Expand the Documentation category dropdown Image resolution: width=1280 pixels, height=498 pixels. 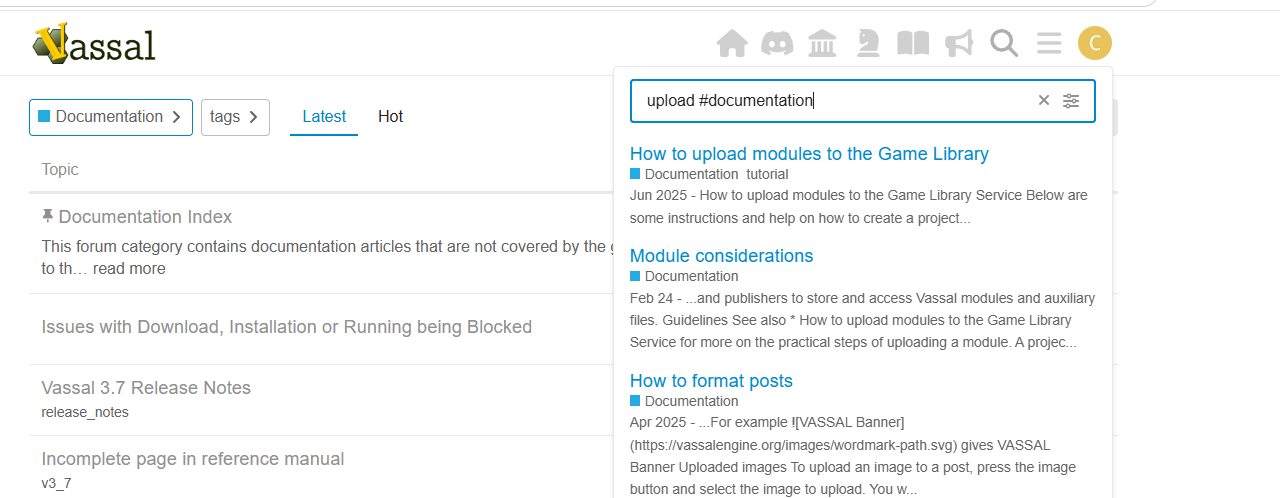click(111, 117)
